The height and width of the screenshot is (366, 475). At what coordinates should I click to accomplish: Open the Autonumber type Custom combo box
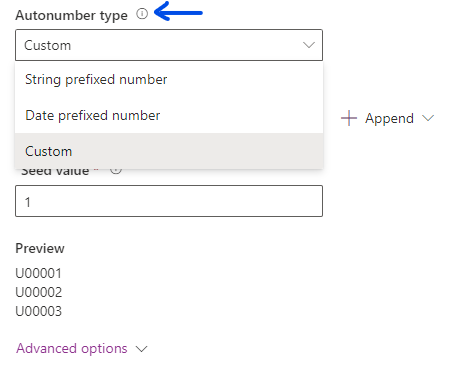point(169,45)
